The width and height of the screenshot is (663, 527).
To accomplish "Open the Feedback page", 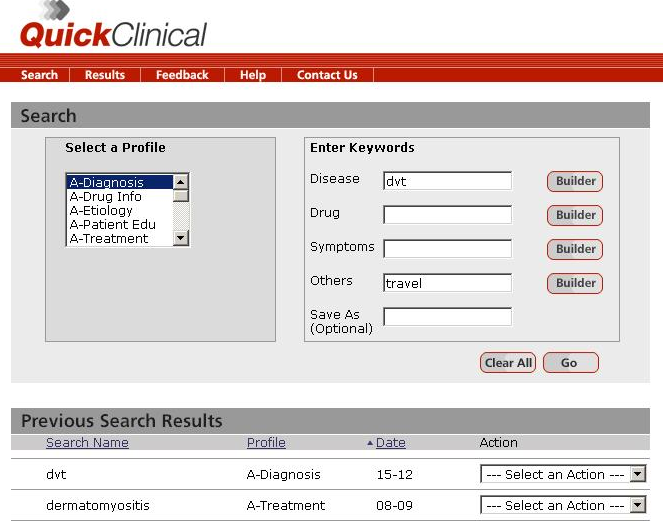I will (x=182, y=75).
